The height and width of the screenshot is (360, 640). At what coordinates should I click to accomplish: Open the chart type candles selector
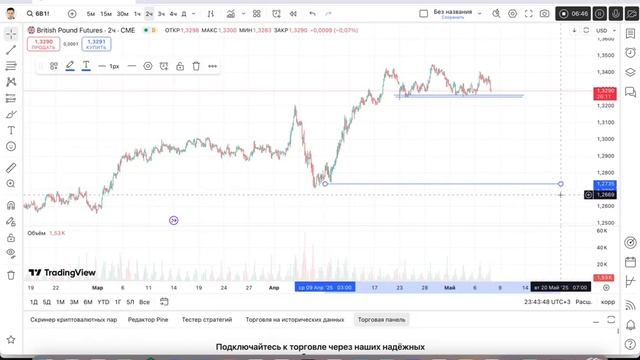[211, 14]
